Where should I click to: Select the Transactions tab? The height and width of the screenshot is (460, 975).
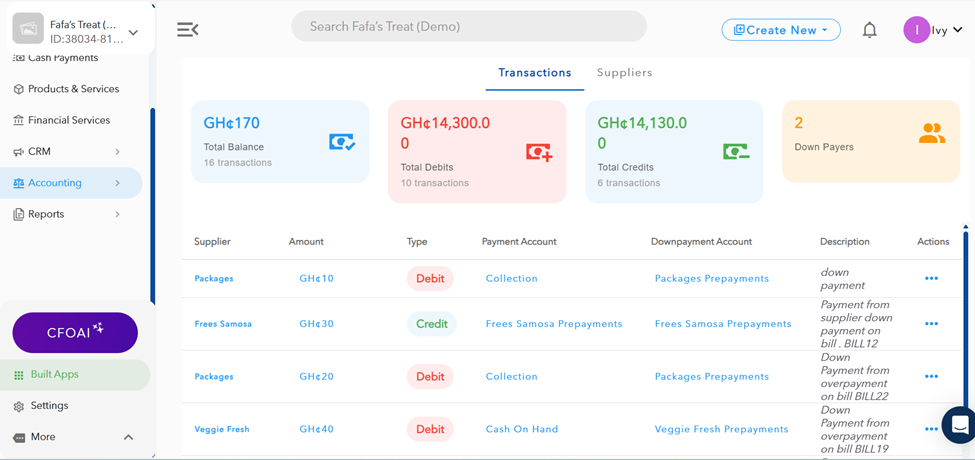click(535, 73)
